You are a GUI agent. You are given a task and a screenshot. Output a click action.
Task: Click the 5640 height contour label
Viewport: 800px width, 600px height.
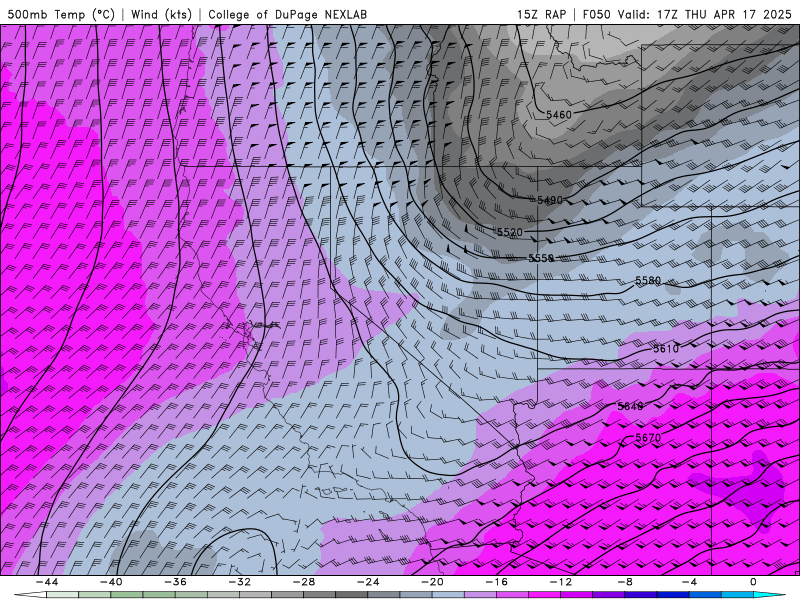pyautogui.click(x=630, y=406)
